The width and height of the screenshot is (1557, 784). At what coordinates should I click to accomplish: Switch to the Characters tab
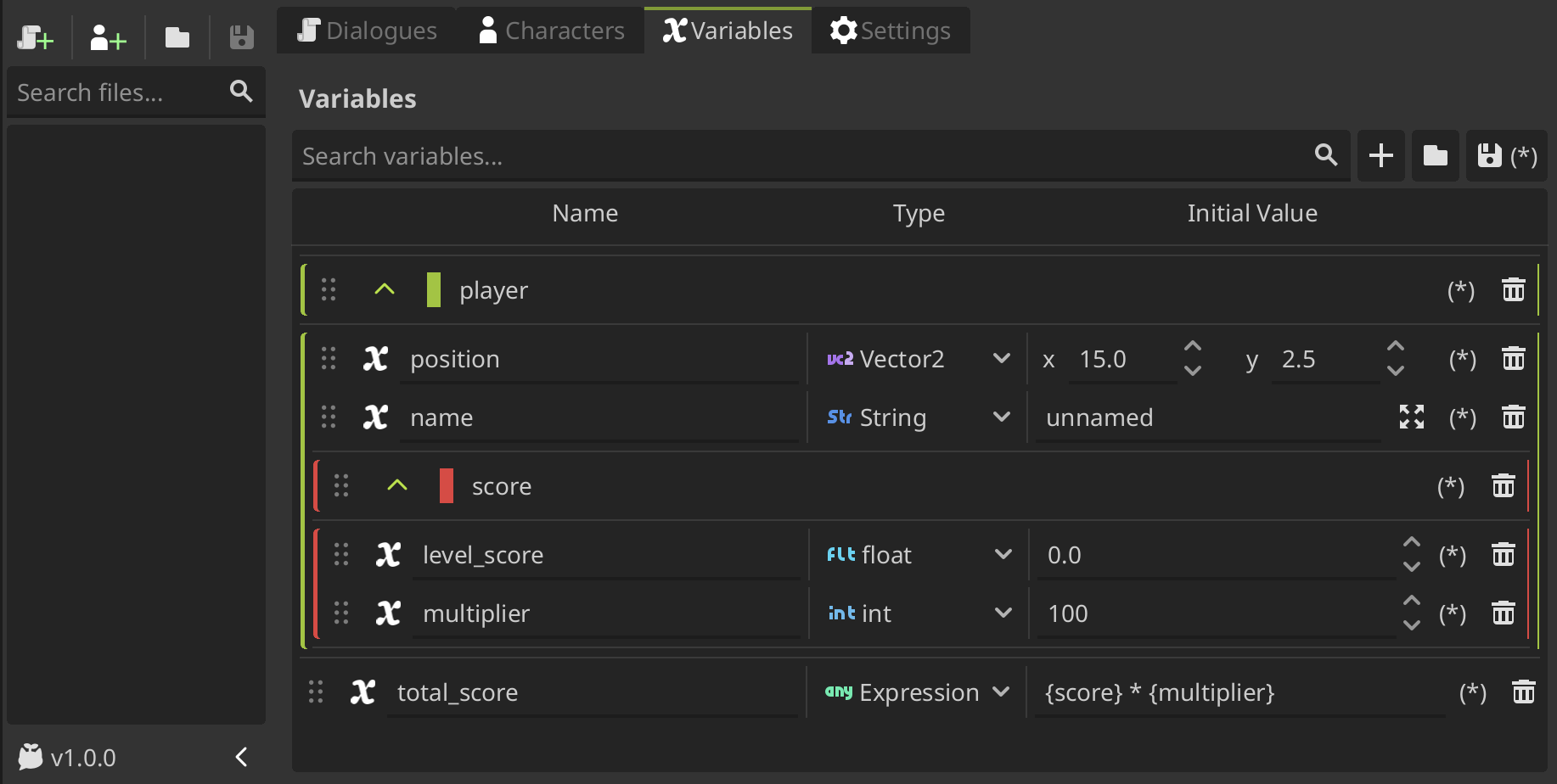pyautogui.click(x=550, y=30)
